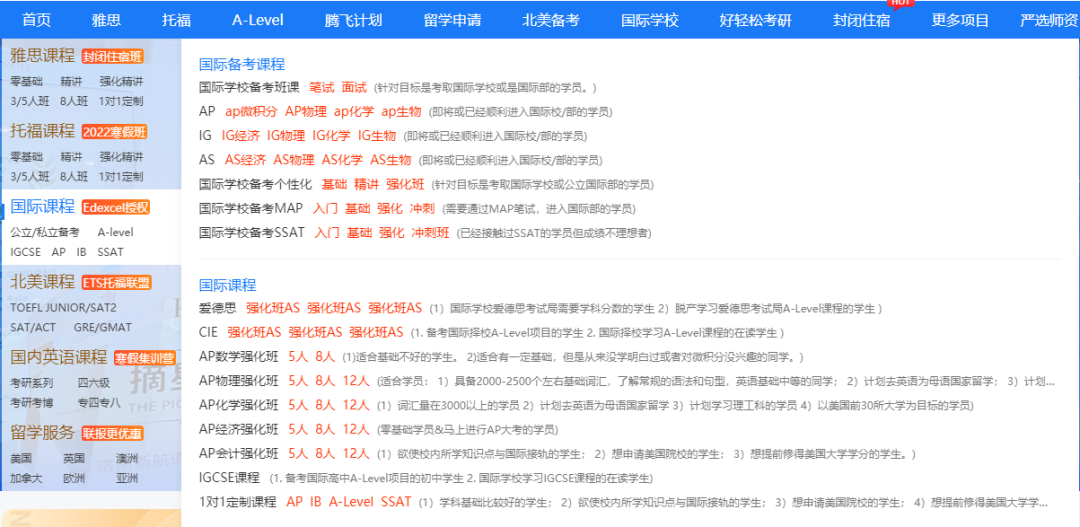Click the 2022寒假班 badge beside 托福课程

[x=114, y=131]
